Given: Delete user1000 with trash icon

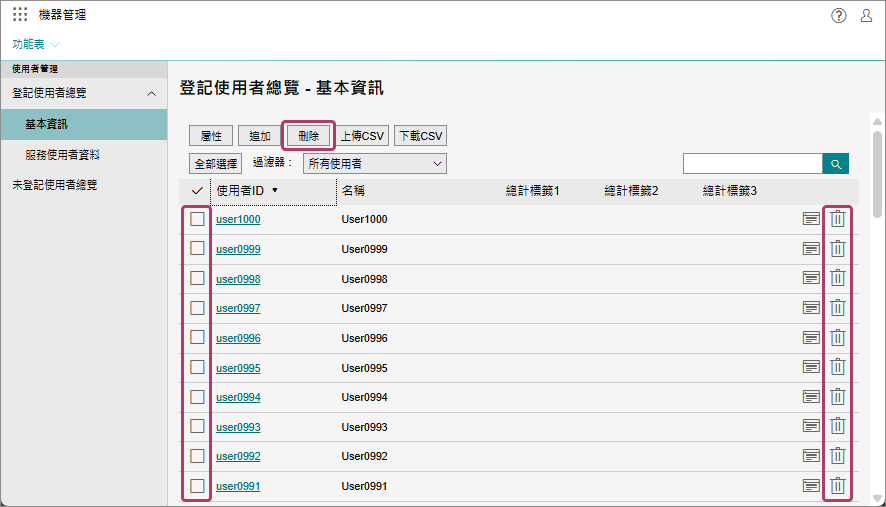Looking at the screenshot, I should click(838, 219).
